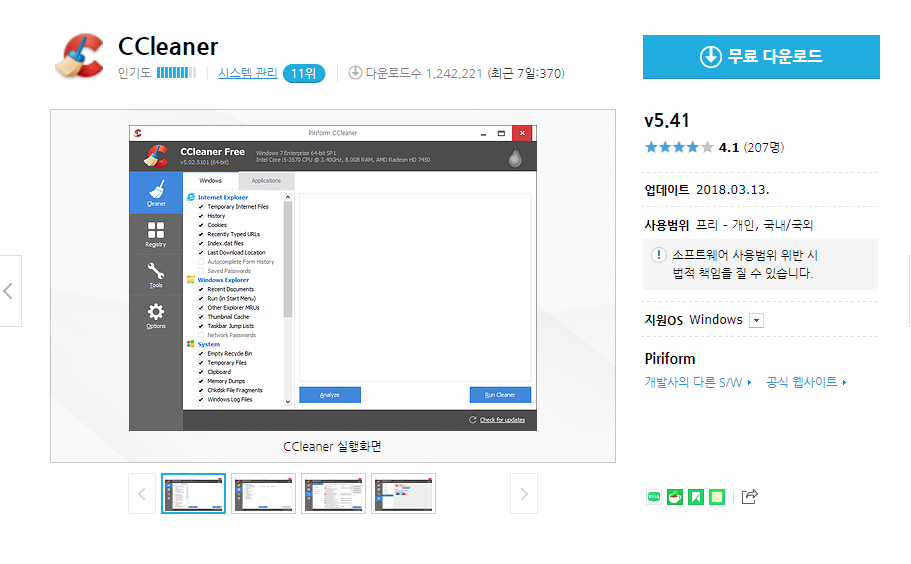Click scroll-up arrow in CCleaner options list
The height and width of the screenshot is (564, 911).
click(x=288, y=197)
